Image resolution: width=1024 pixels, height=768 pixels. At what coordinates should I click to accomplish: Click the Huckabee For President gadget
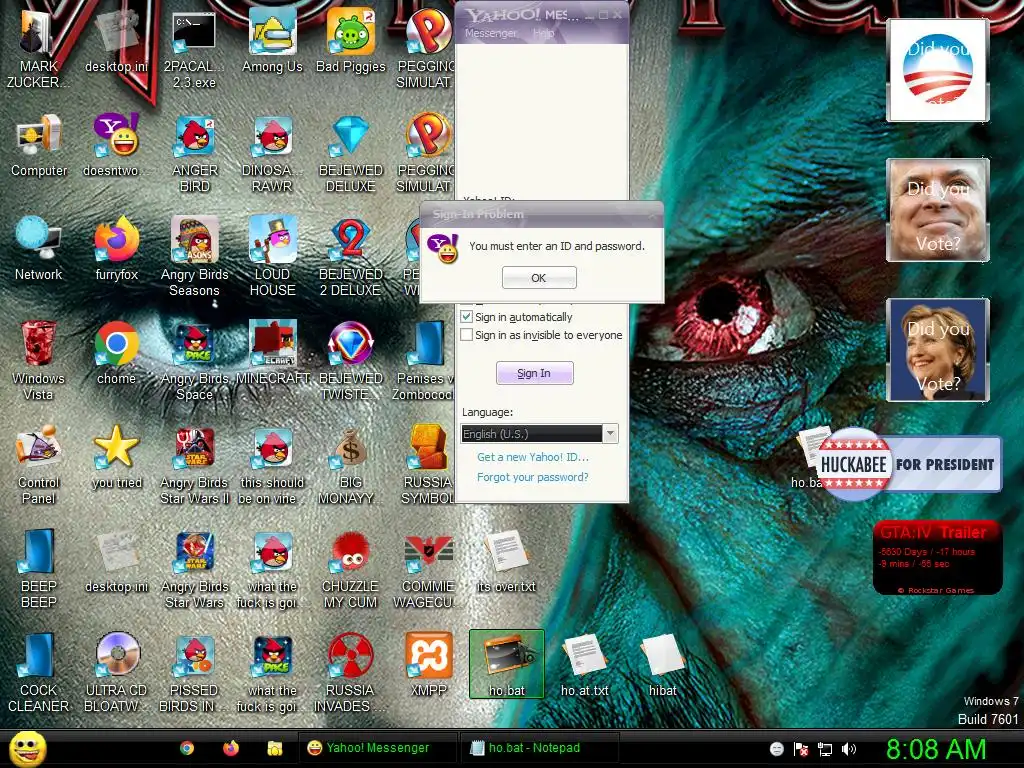pyautogui.click(x=908, y=464)
